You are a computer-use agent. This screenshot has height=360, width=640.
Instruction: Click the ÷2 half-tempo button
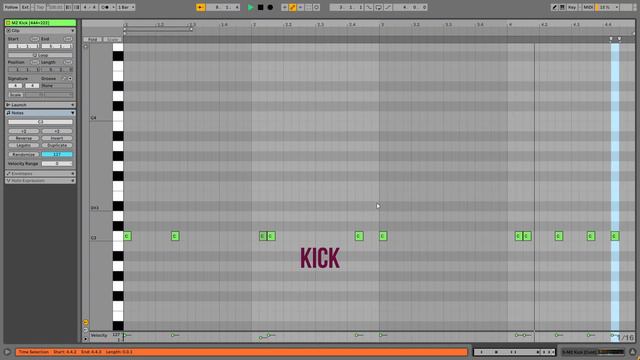(x=24, y=131)
